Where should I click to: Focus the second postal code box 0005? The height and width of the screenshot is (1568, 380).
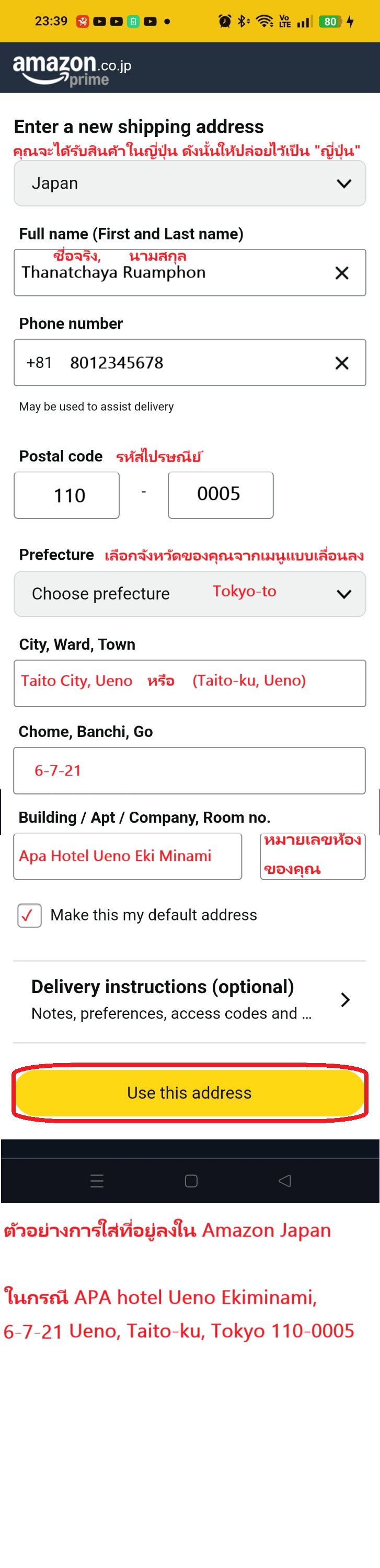coord(221,495)
